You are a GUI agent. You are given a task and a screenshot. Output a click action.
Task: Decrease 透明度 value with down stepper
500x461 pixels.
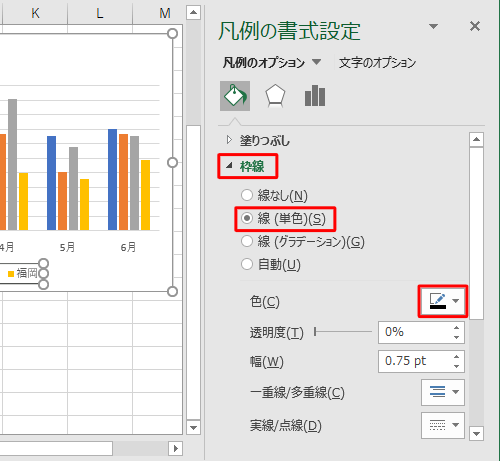[456, 337]
